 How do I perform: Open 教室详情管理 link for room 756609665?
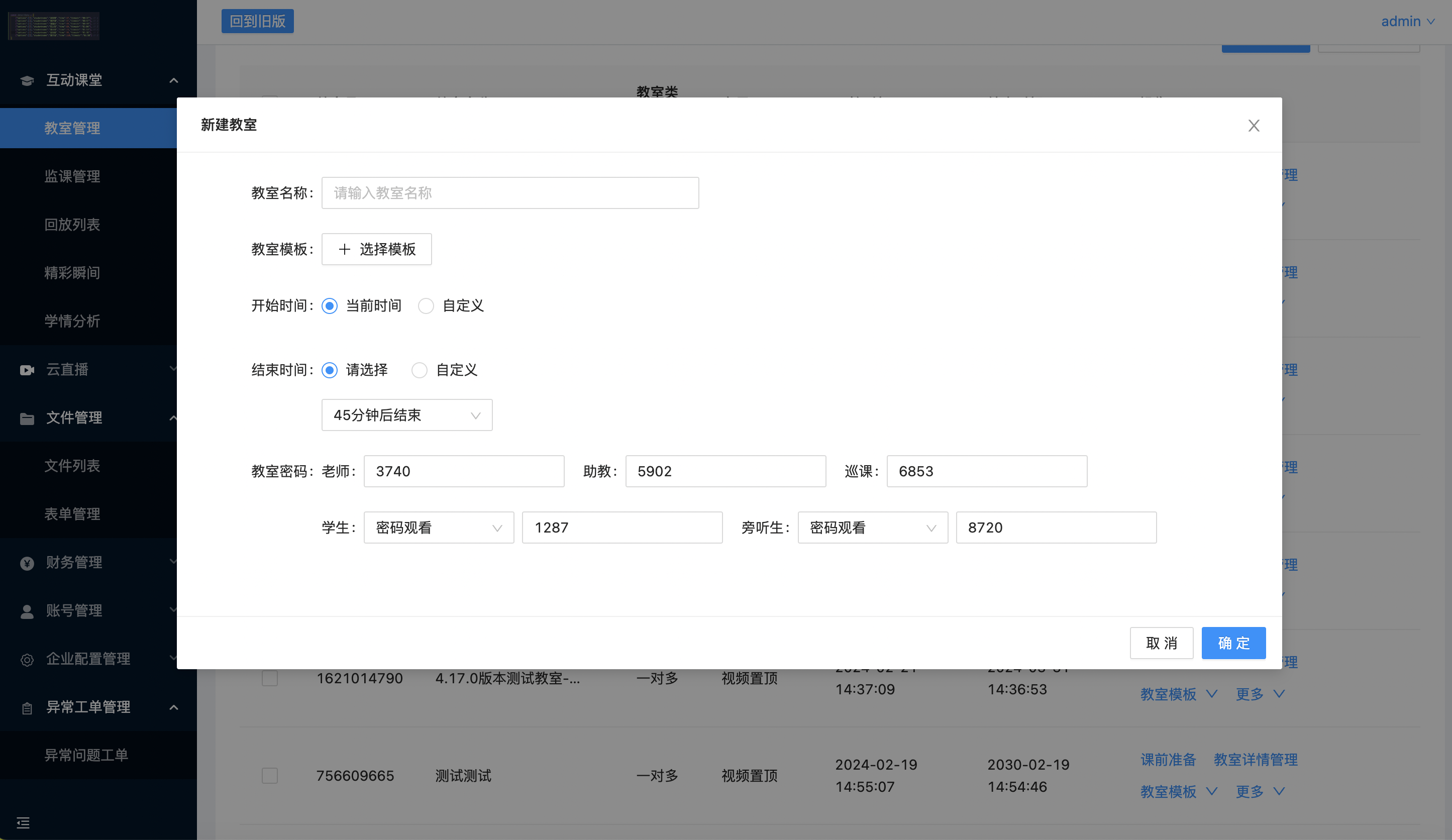point(1256,760)
